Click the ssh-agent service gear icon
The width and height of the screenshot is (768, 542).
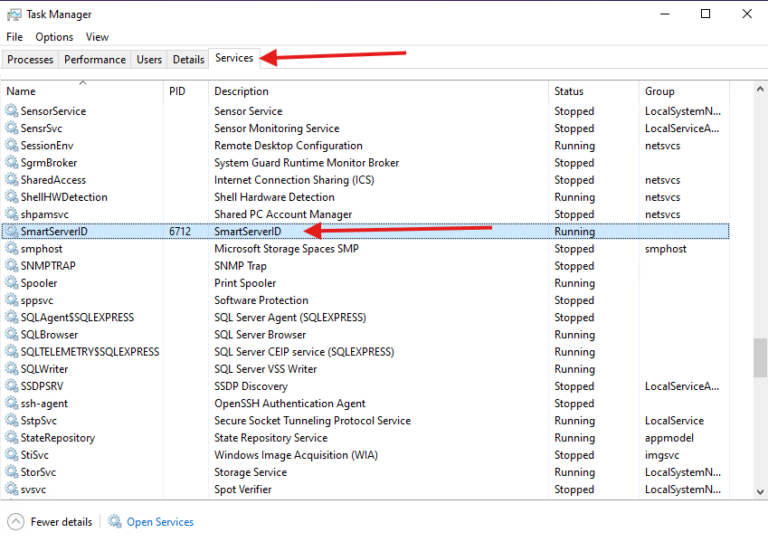(12, 404)
